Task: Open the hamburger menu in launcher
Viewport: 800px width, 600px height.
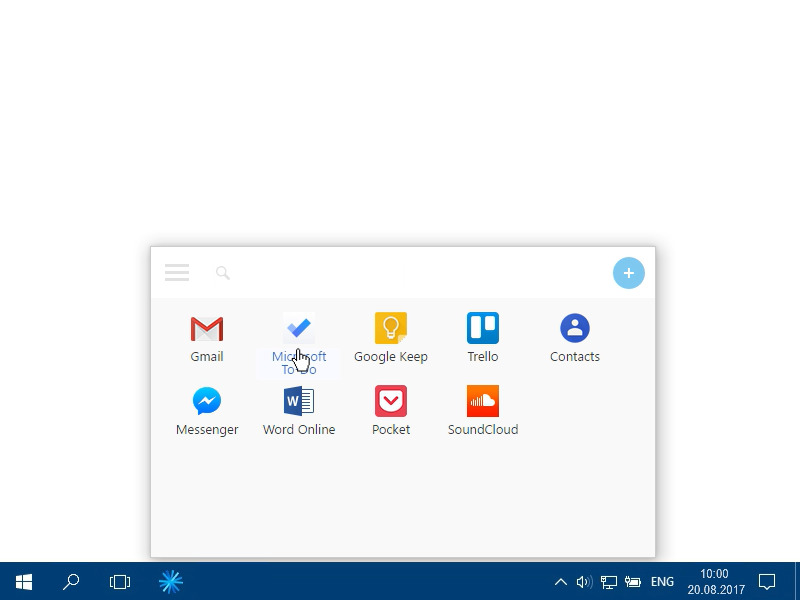Action: point(177,272)
